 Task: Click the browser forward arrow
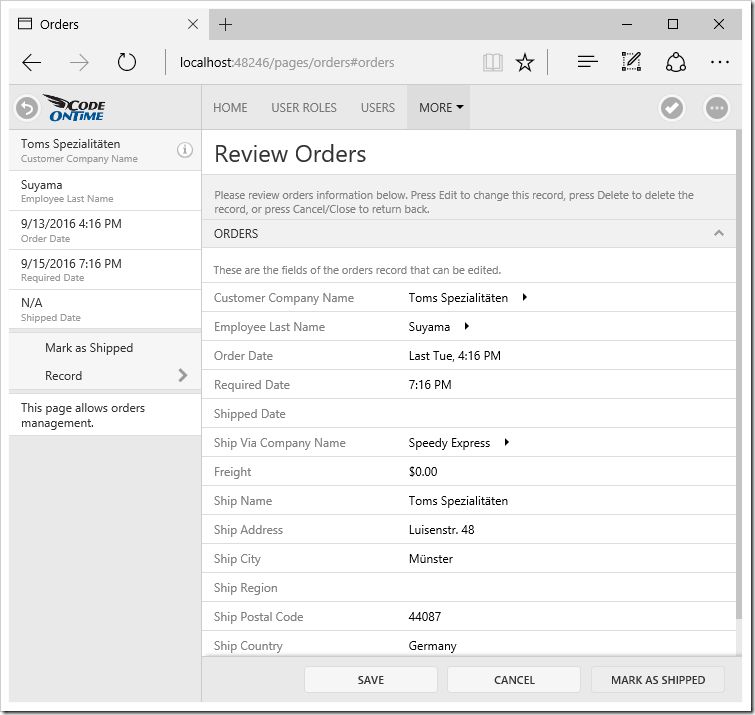79,63
